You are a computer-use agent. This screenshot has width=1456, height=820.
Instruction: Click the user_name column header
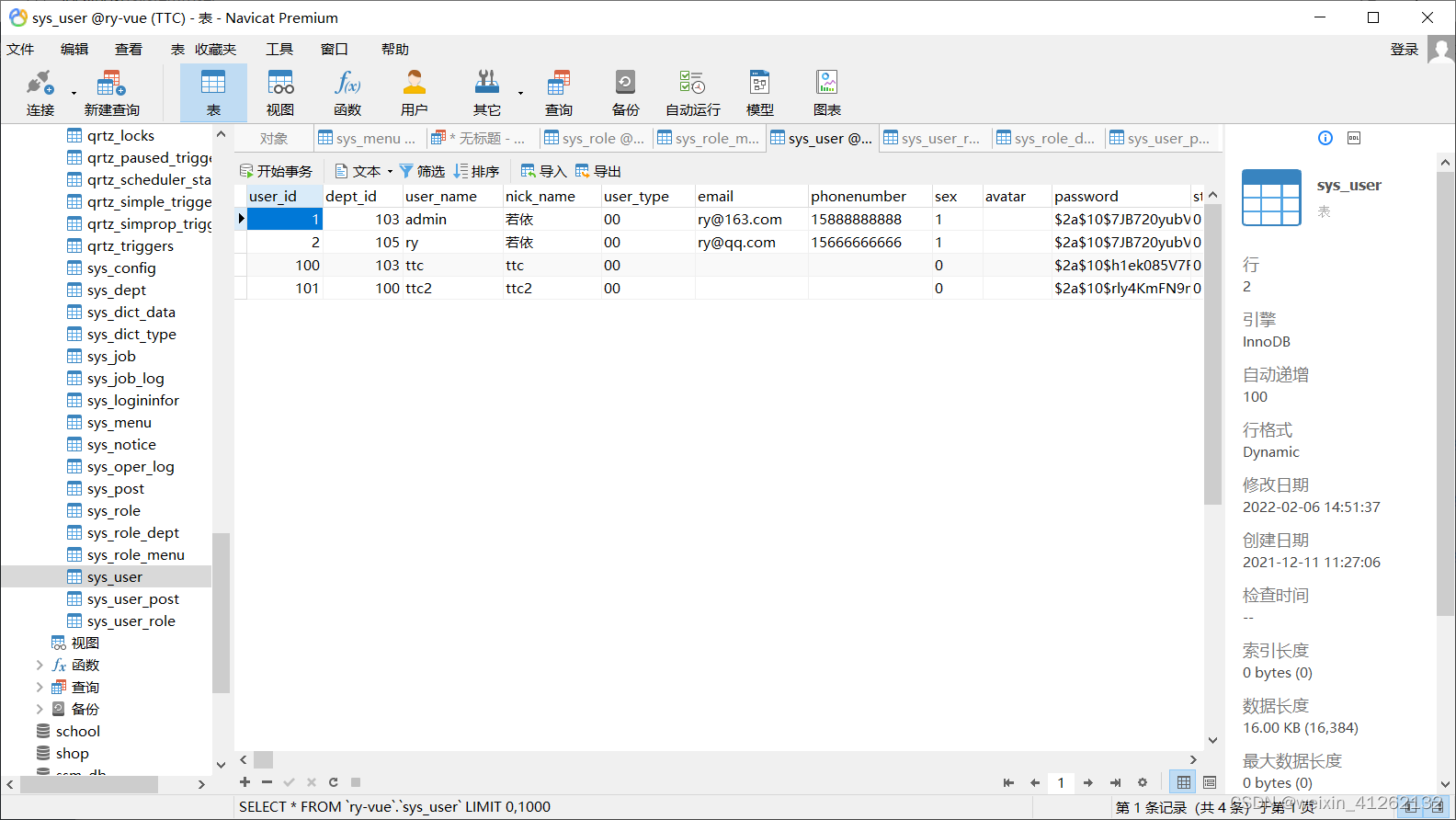coord(452,196)
